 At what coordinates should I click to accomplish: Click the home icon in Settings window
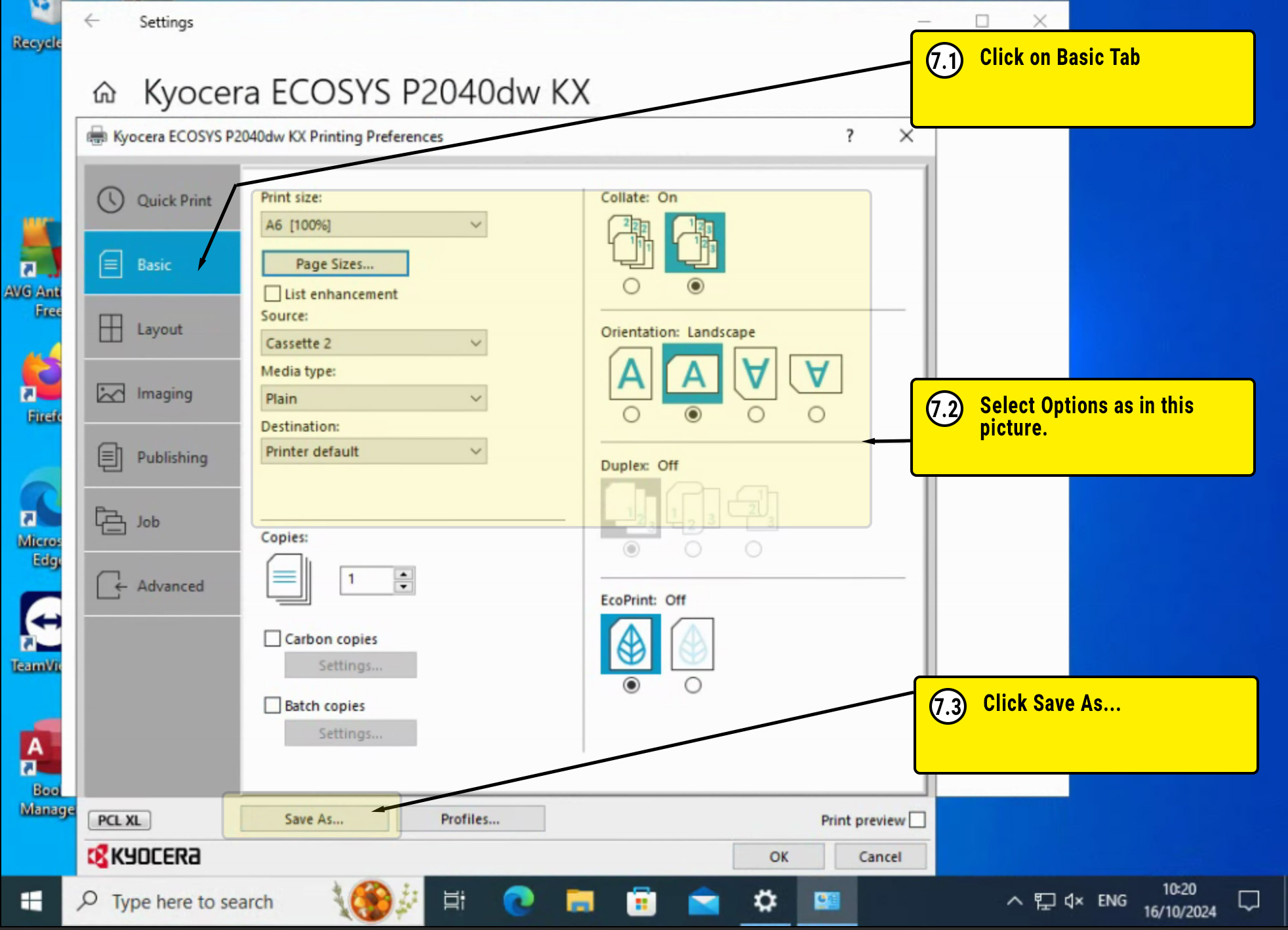[104, 92]
